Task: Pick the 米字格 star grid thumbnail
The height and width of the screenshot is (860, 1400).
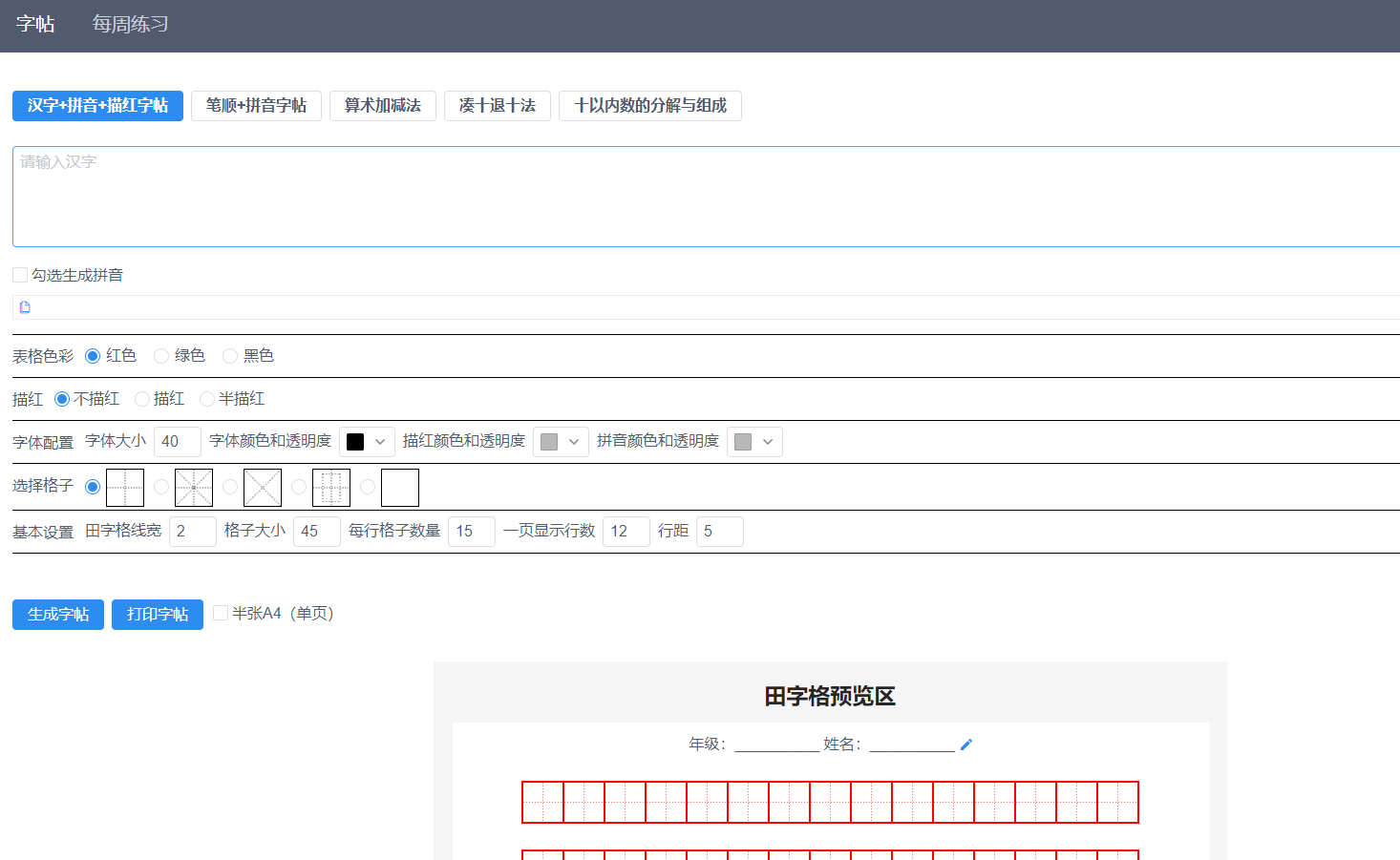Action: [x=194, y=487]
